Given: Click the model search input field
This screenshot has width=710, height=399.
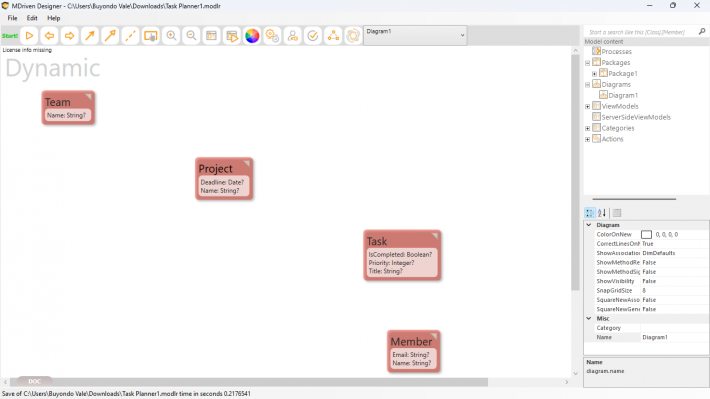Looking at the screenshot, I should (640, 32).
